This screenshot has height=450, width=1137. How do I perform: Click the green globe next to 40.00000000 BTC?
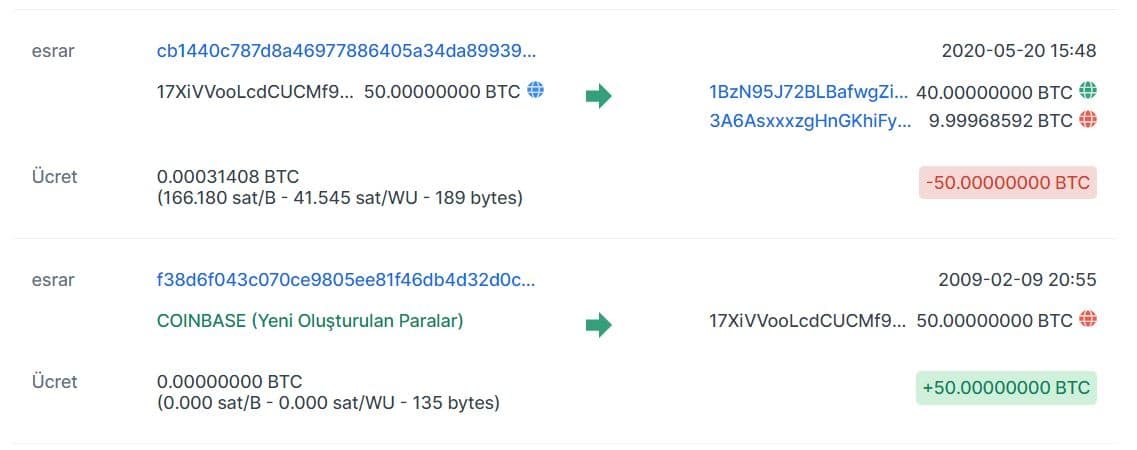click(1088, 91)
